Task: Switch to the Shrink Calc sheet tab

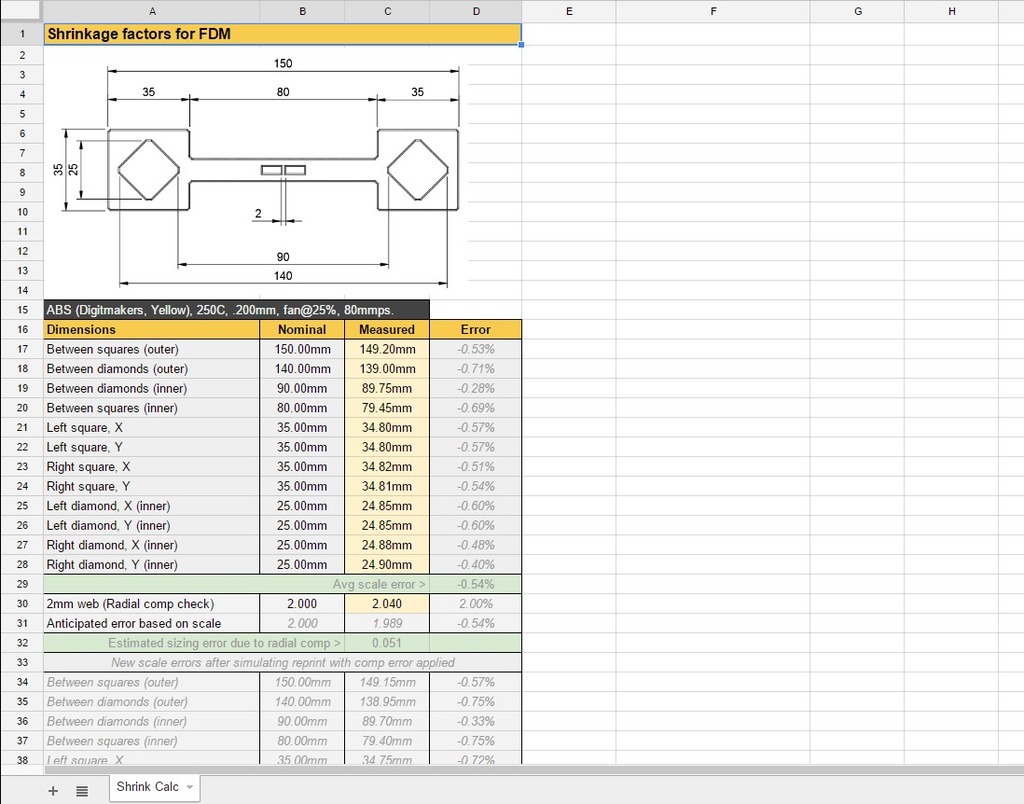Action: tap(147, 787)
